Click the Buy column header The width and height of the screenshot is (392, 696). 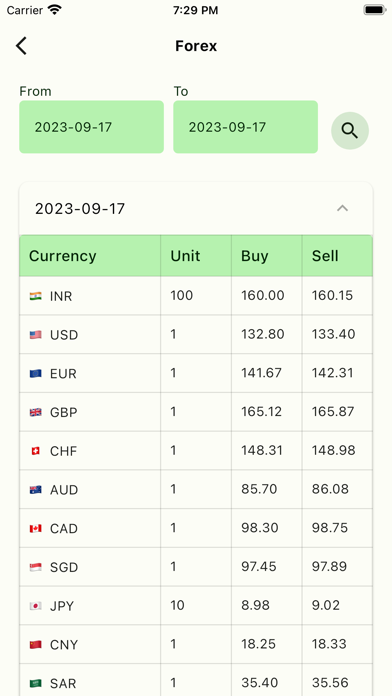pos(254,256)
